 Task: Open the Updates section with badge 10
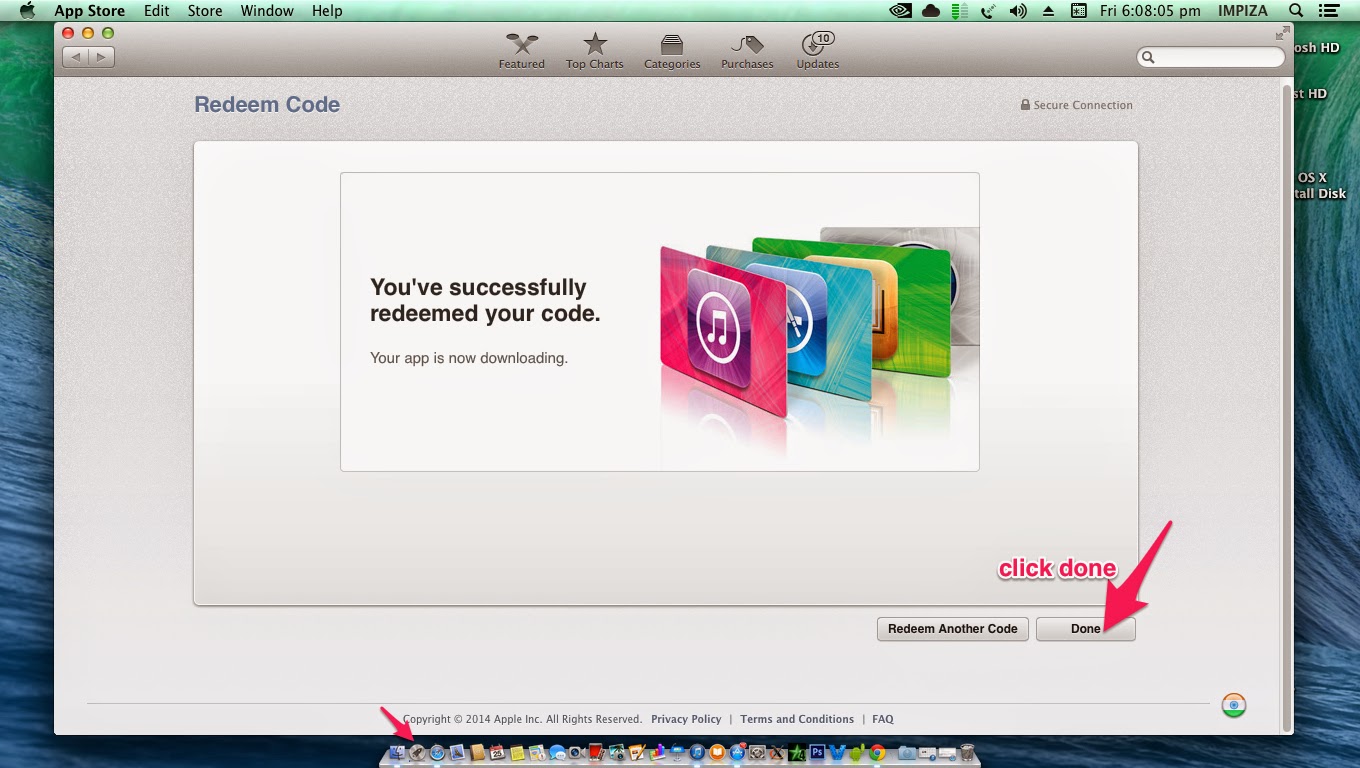click(x=818, y=51)
